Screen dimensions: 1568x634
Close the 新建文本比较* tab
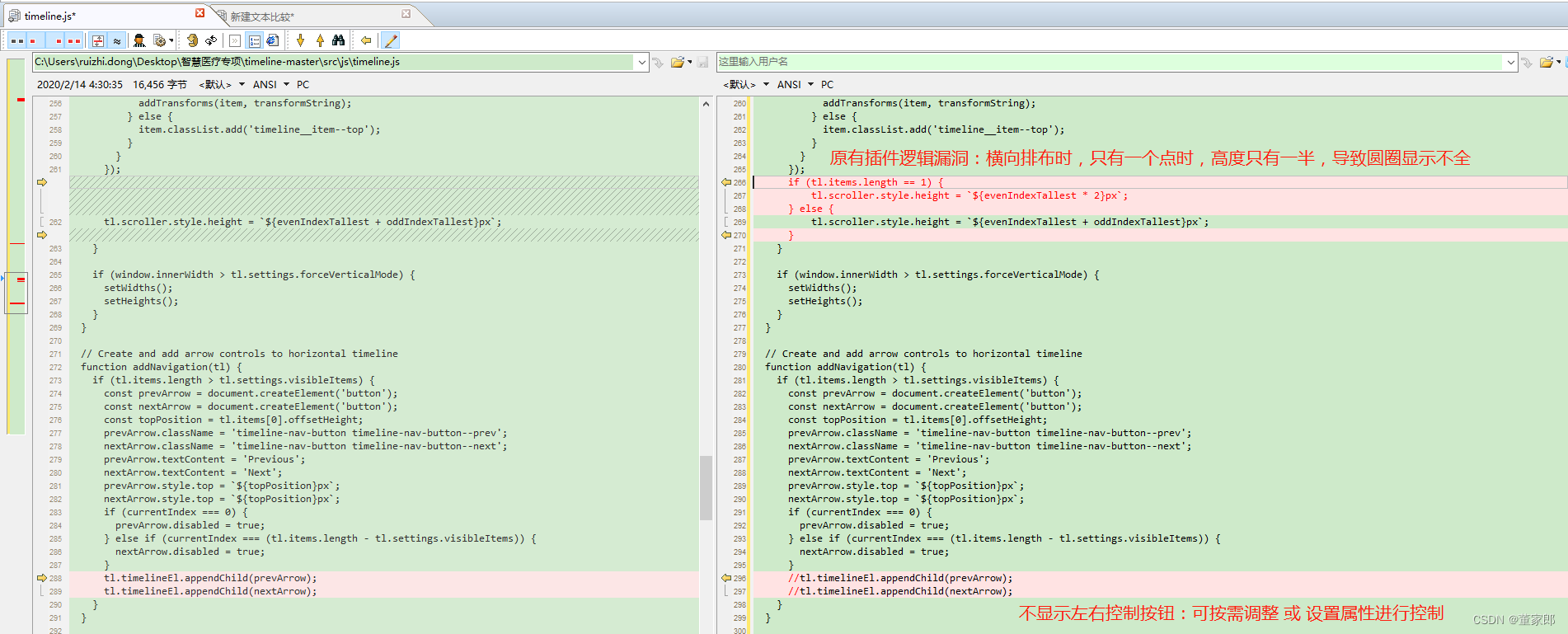pyautogui.click(x=406, y=14)
